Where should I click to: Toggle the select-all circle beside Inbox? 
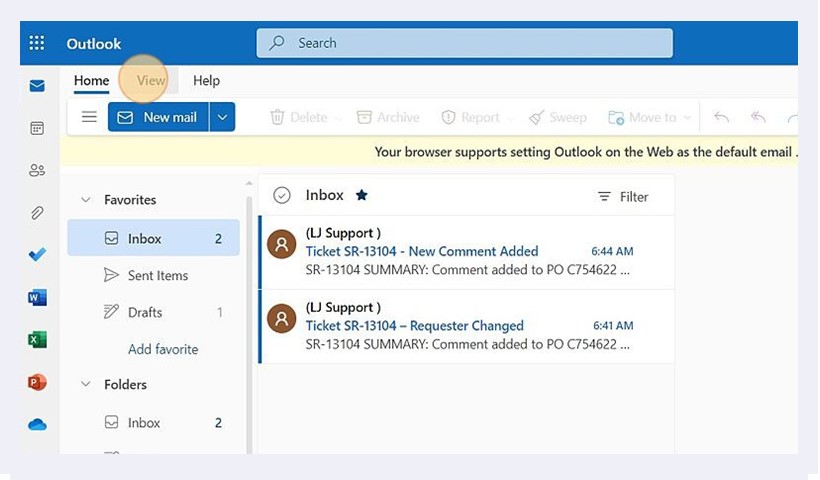click(282, 195)
